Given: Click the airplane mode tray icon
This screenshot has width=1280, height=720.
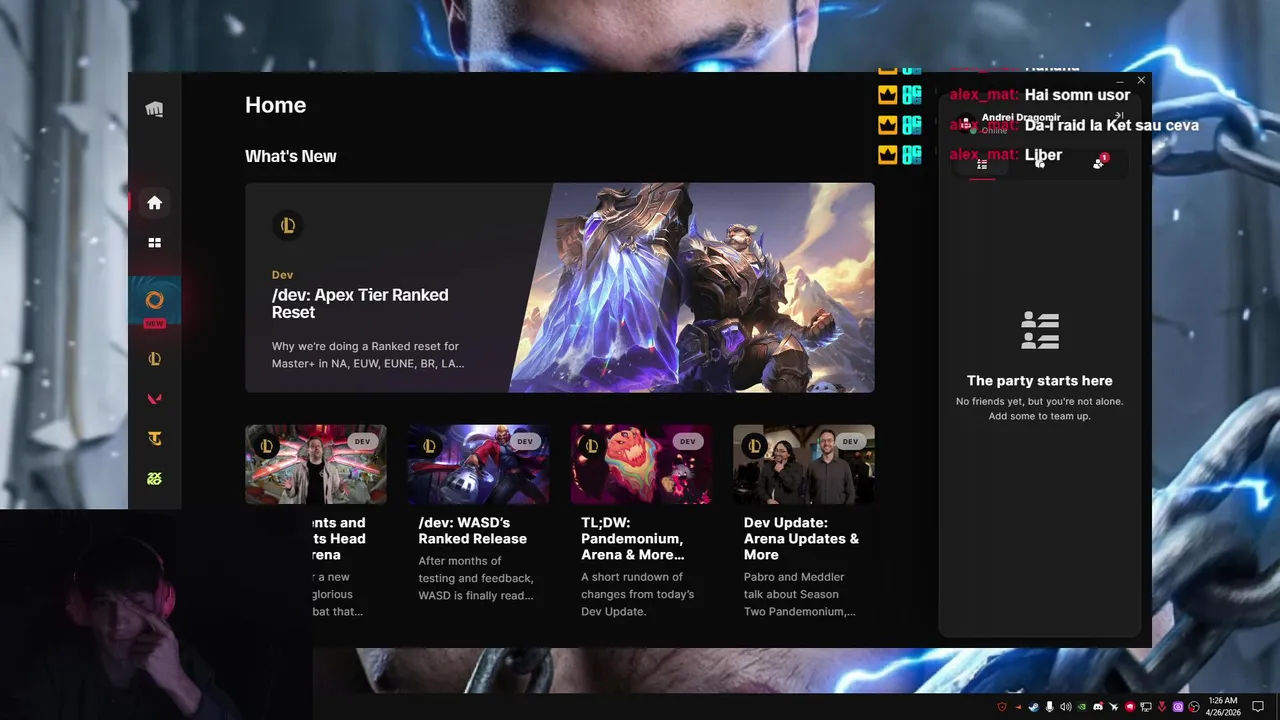Looking at the screenshot, I should [1114, 707].
